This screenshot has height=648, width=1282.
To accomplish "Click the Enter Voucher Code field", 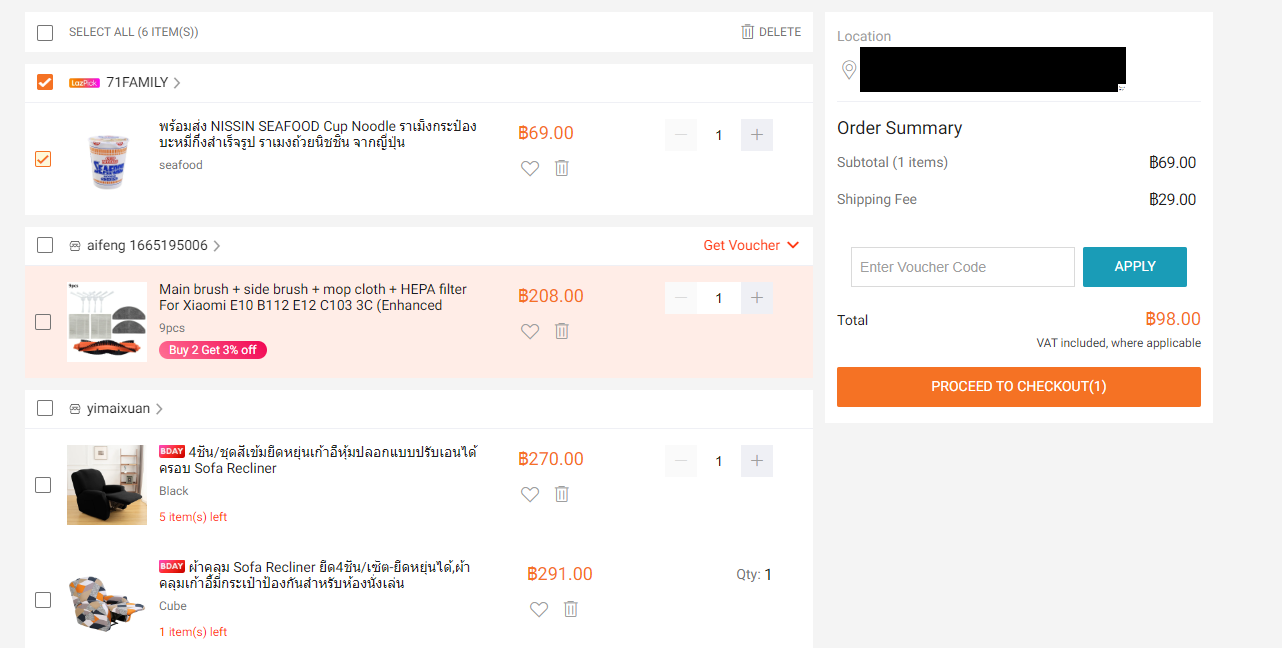I will pyautogui.click(x=963, y=267).
